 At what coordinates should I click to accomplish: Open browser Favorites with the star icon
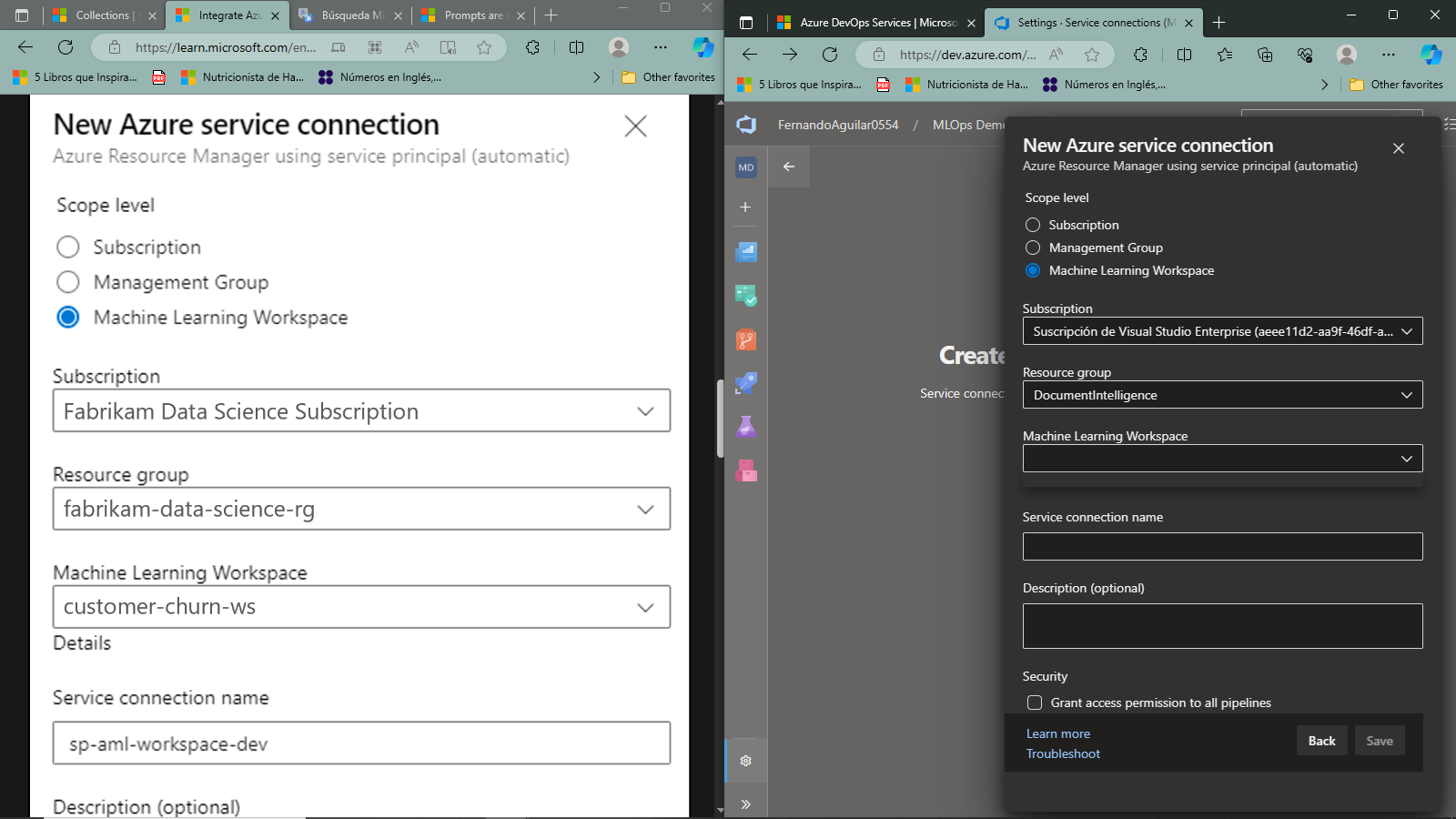1224,55
